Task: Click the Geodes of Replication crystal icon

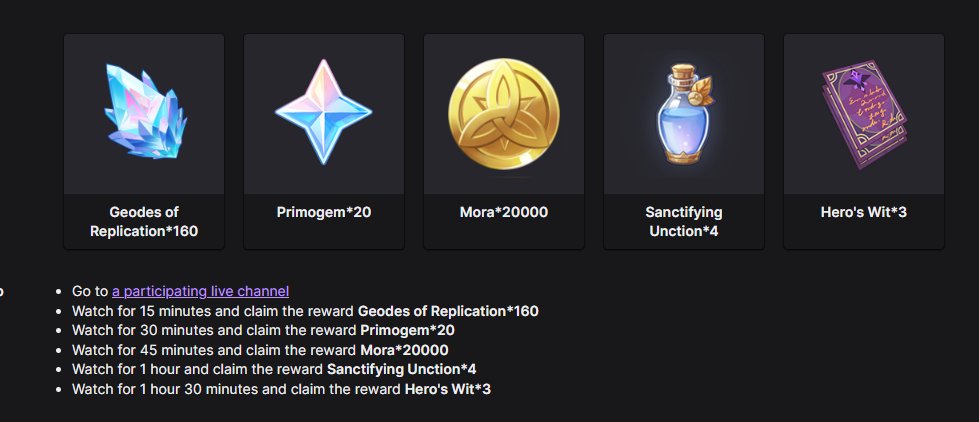Action: [x=144, y=113]
